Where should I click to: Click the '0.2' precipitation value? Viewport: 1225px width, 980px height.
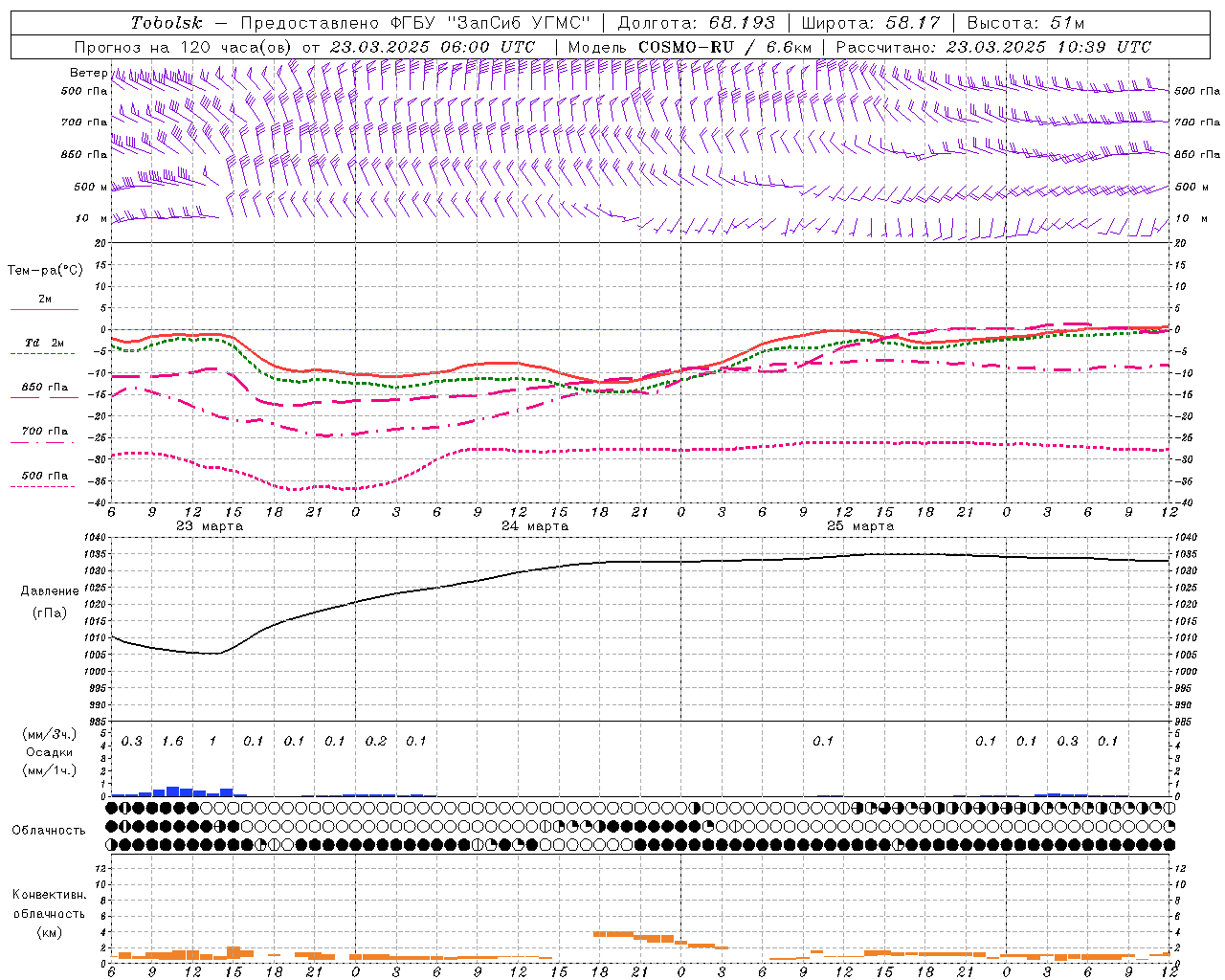(376, 742)
